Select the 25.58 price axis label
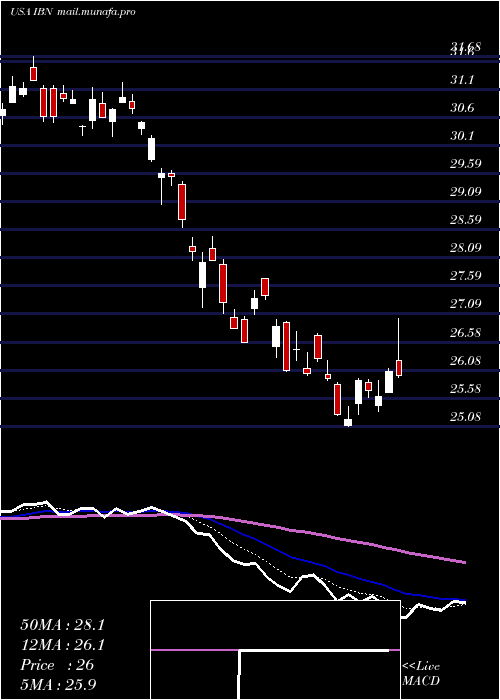The height and width of the screenshot is (700, 500). point(466,389)
